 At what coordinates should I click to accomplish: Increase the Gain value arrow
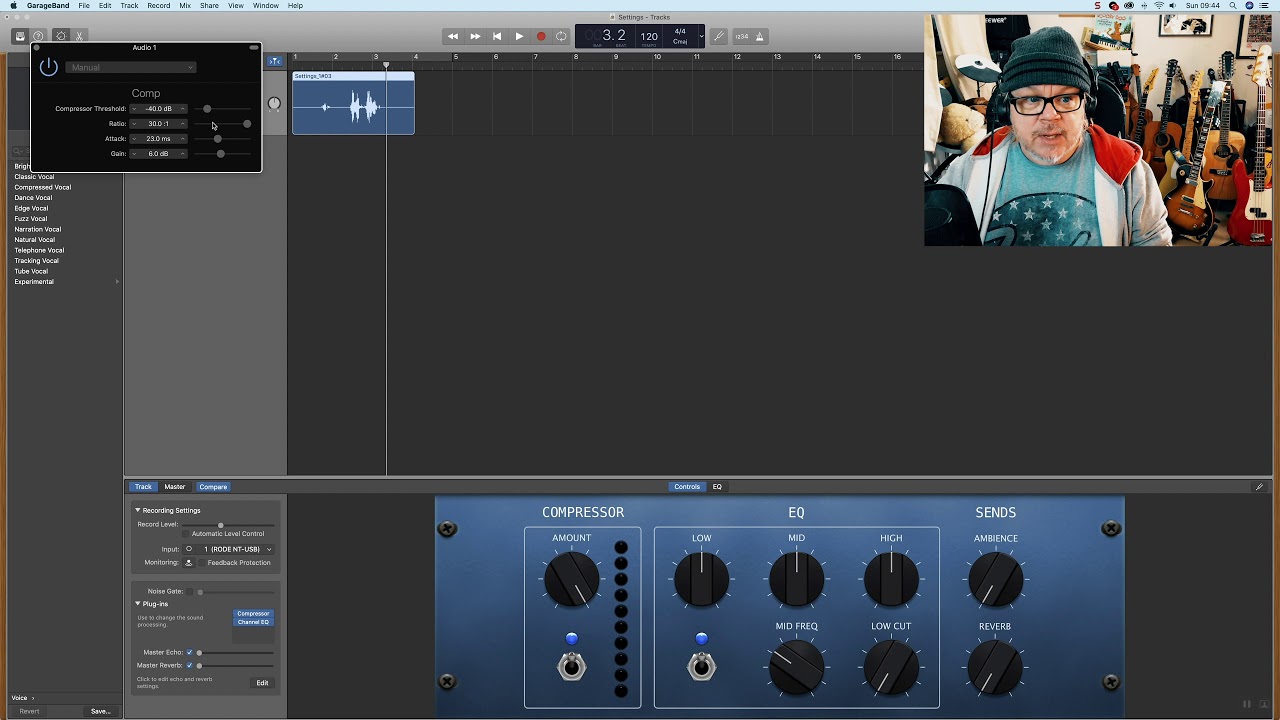pos(183,154)
